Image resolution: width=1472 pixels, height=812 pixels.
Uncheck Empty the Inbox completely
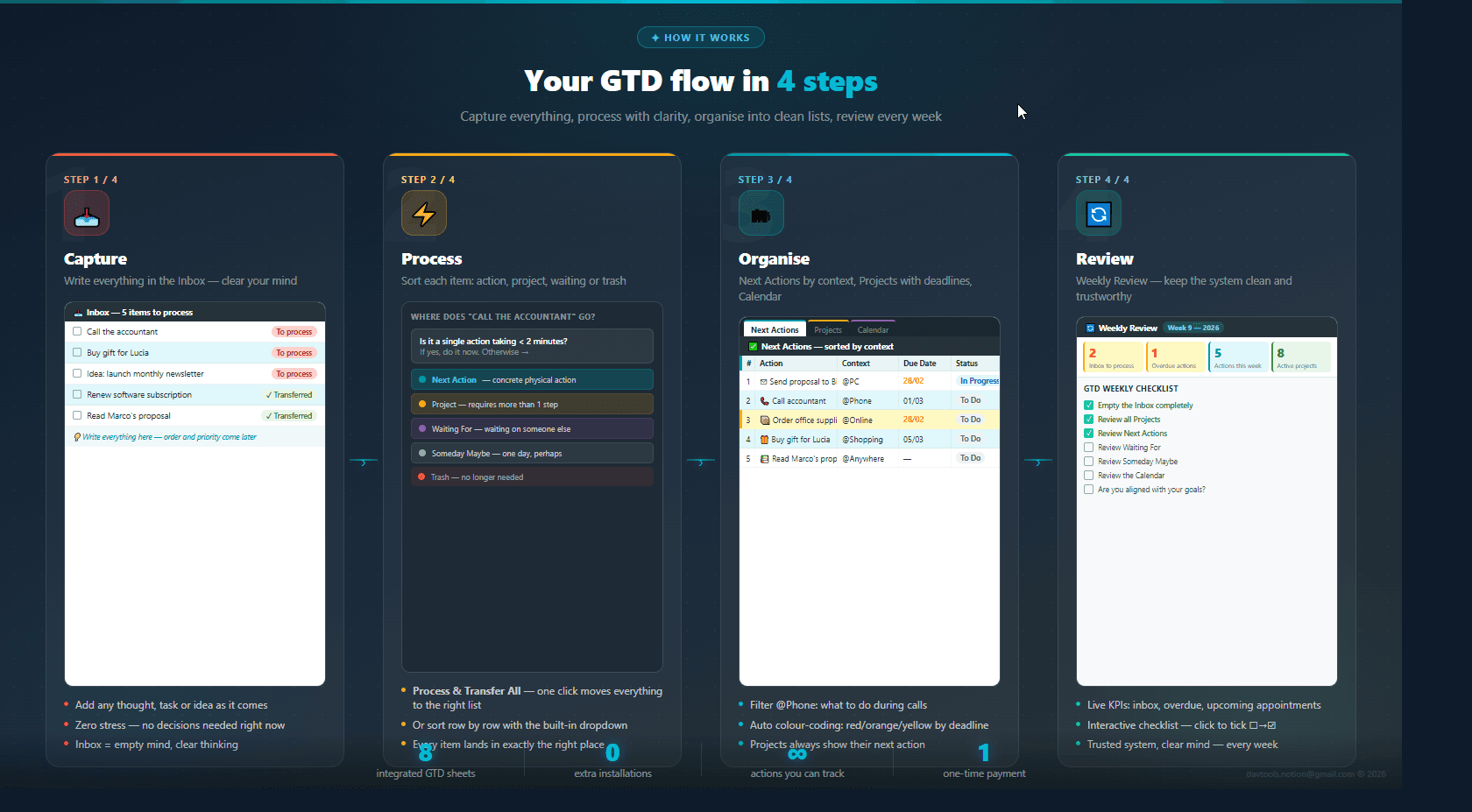(x=1087, y=405)
